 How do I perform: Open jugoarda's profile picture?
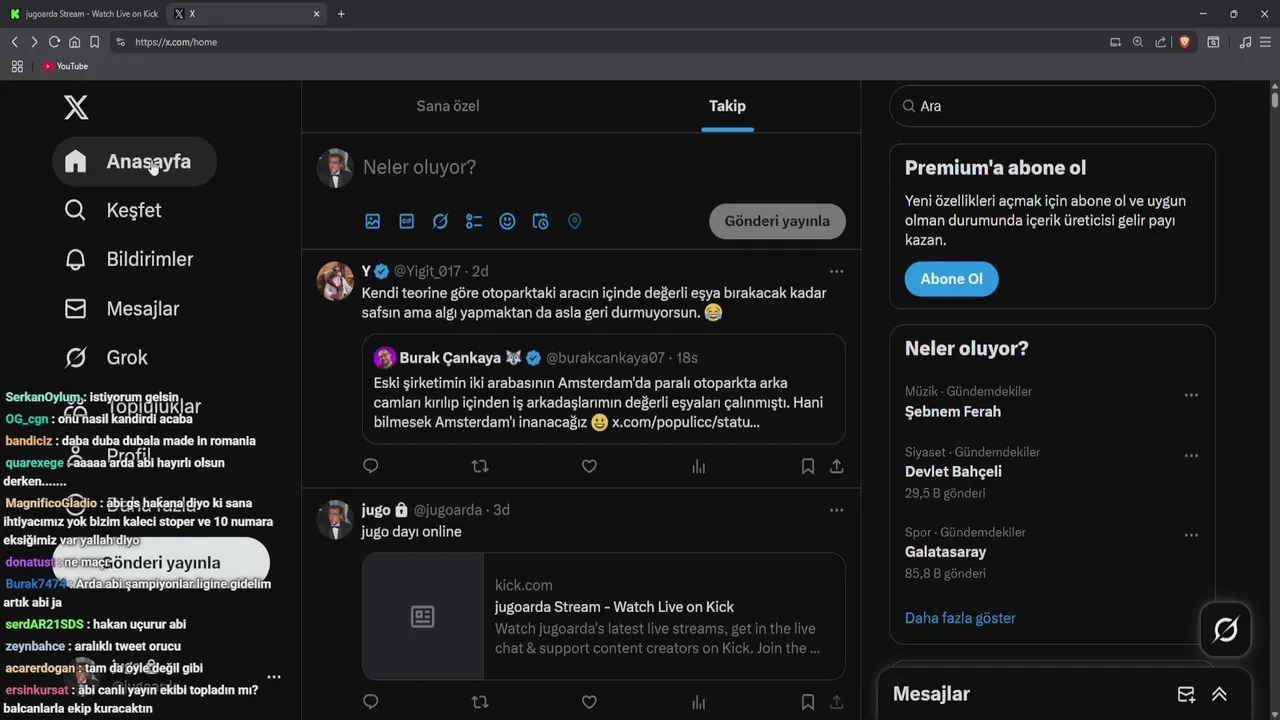[x=335, y=520]
